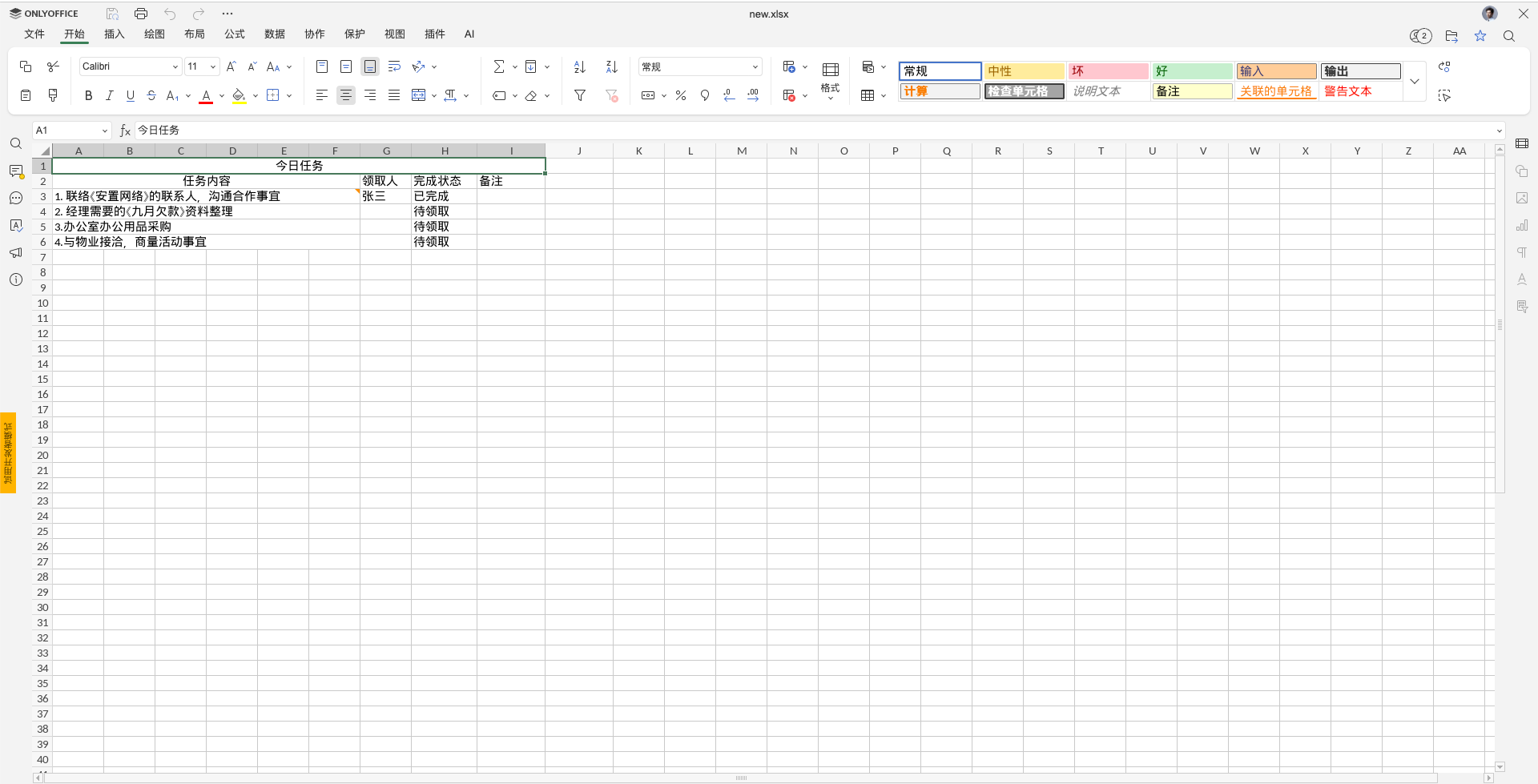Screen dimensions: 1538x784
Task: Apply the 好 cell style
Action: click(x=1192, y=71)
